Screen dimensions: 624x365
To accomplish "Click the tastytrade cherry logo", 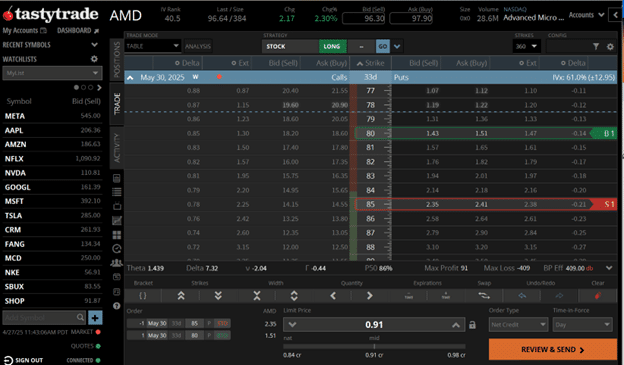I will tap(8, 14).
